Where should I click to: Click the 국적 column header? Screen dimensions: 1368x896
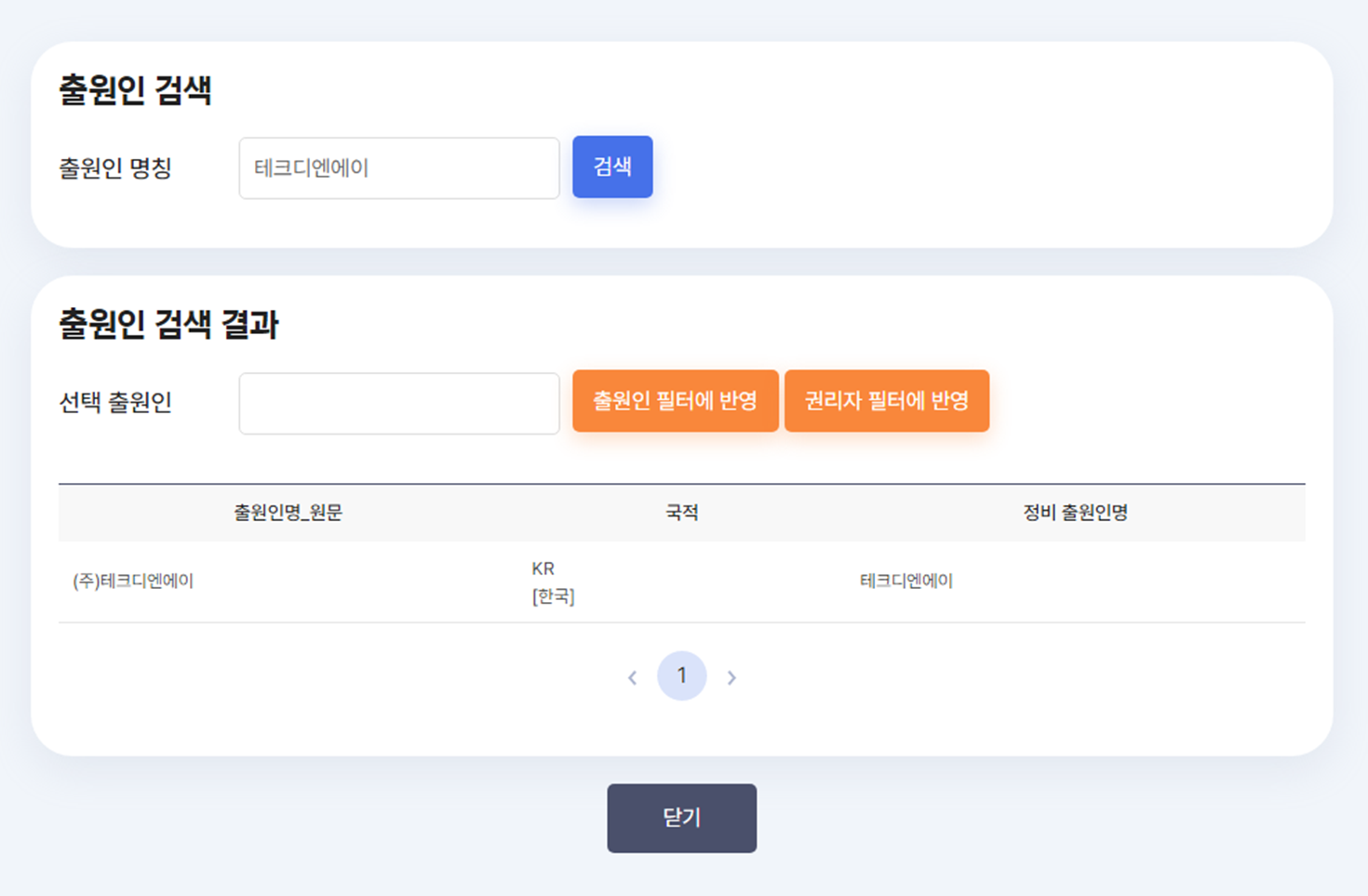681,513
